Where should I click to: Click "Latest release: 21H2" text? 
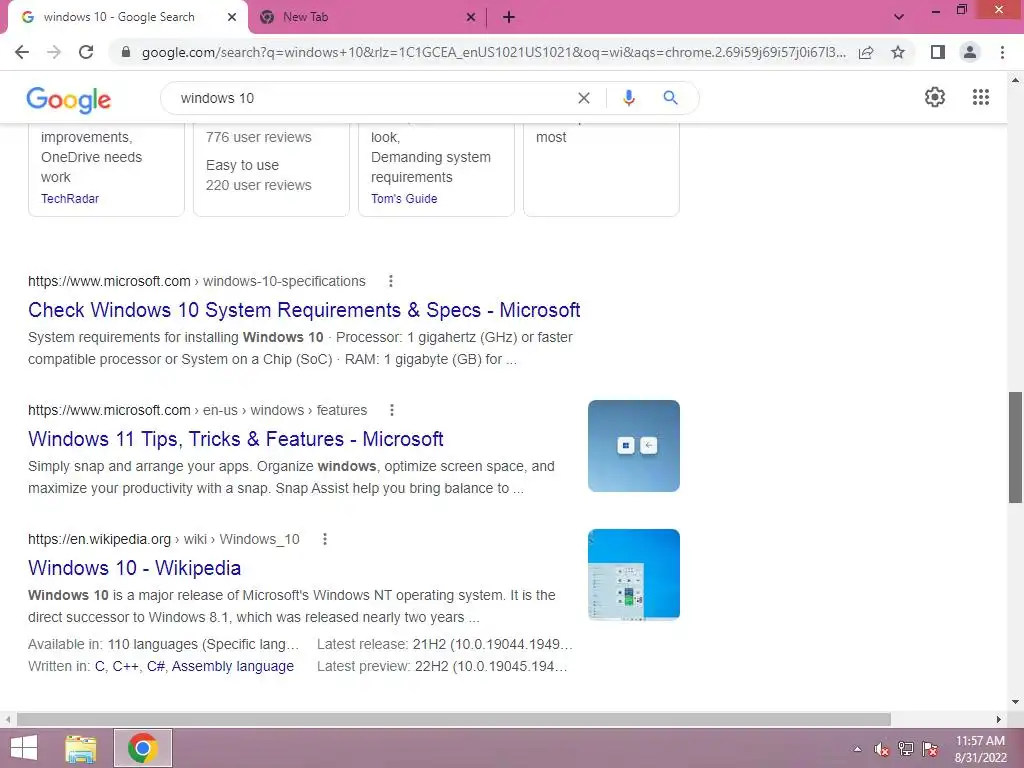click(x=445, y=644)
